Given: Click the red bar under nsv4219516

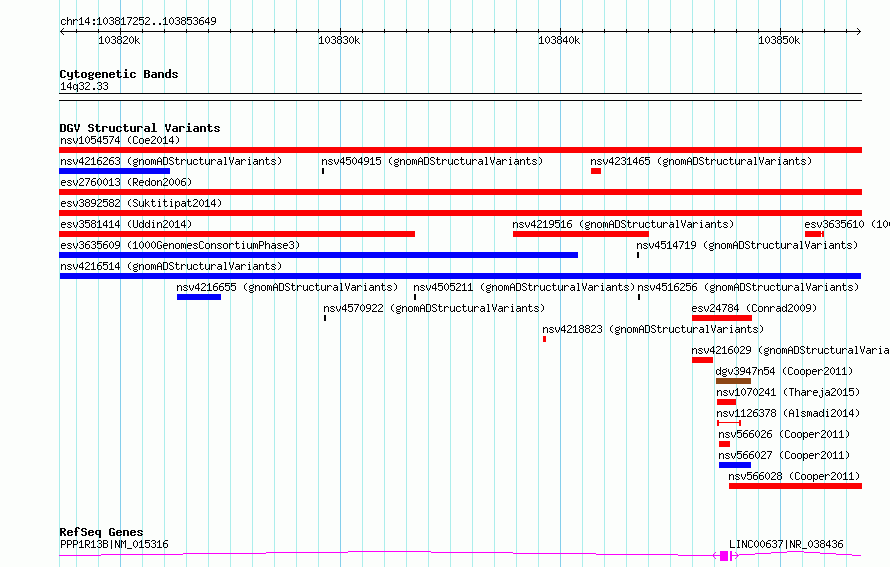Looking at the screenshot, I should pyautogui.click(x=581, y=234).
